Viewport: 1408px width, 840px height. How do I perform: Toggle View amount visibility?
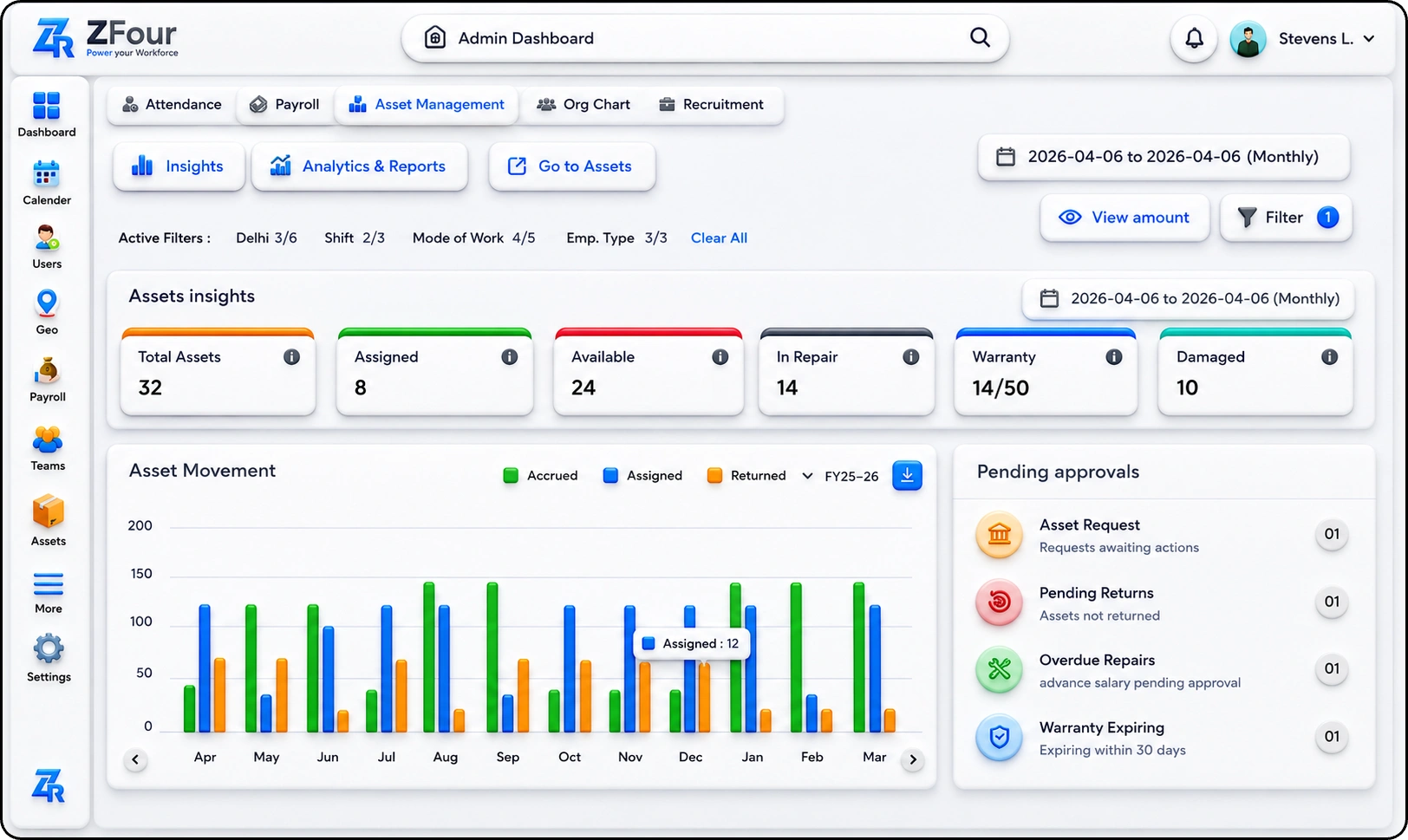click(x=1124, y=218)
